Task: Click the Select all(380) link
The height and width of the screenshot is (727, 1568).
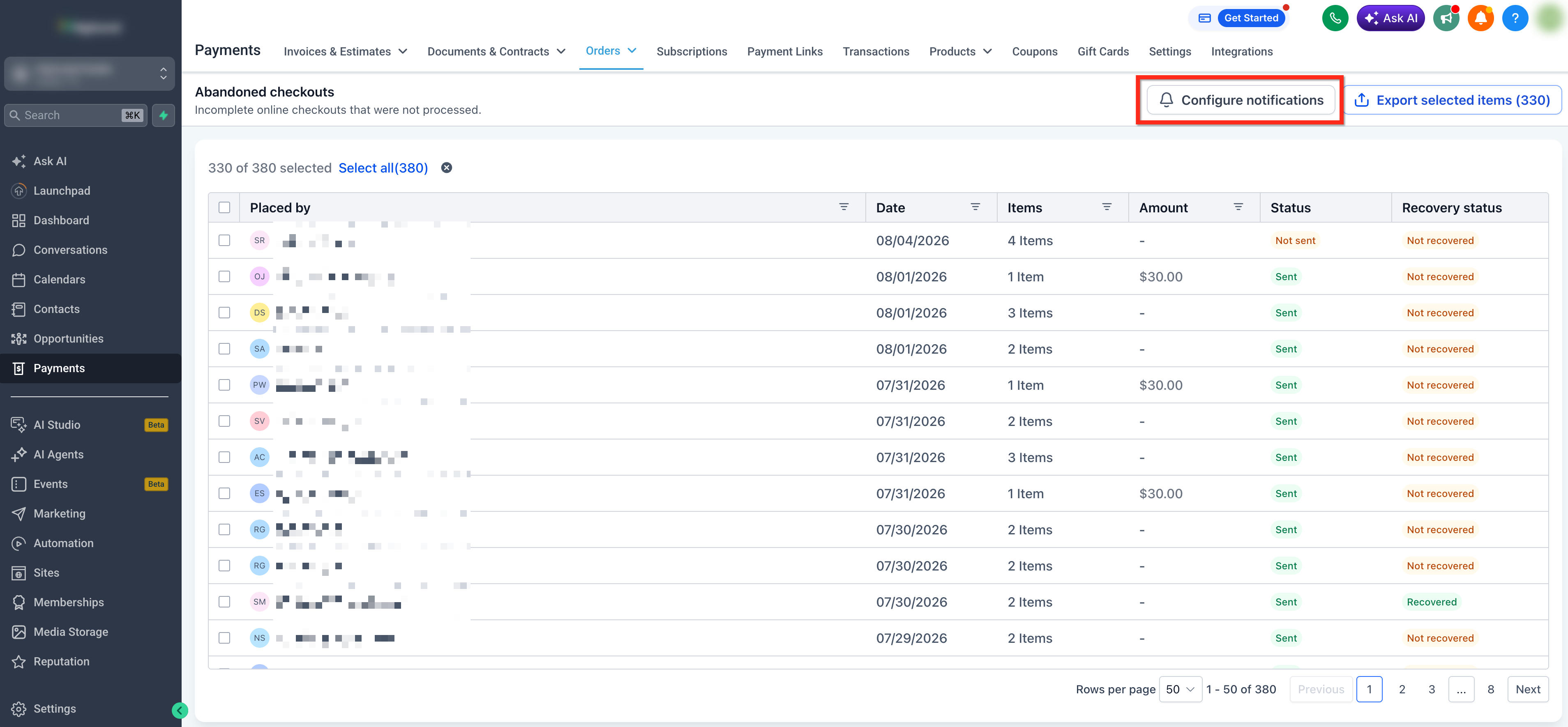Action: tap(383, 168)
